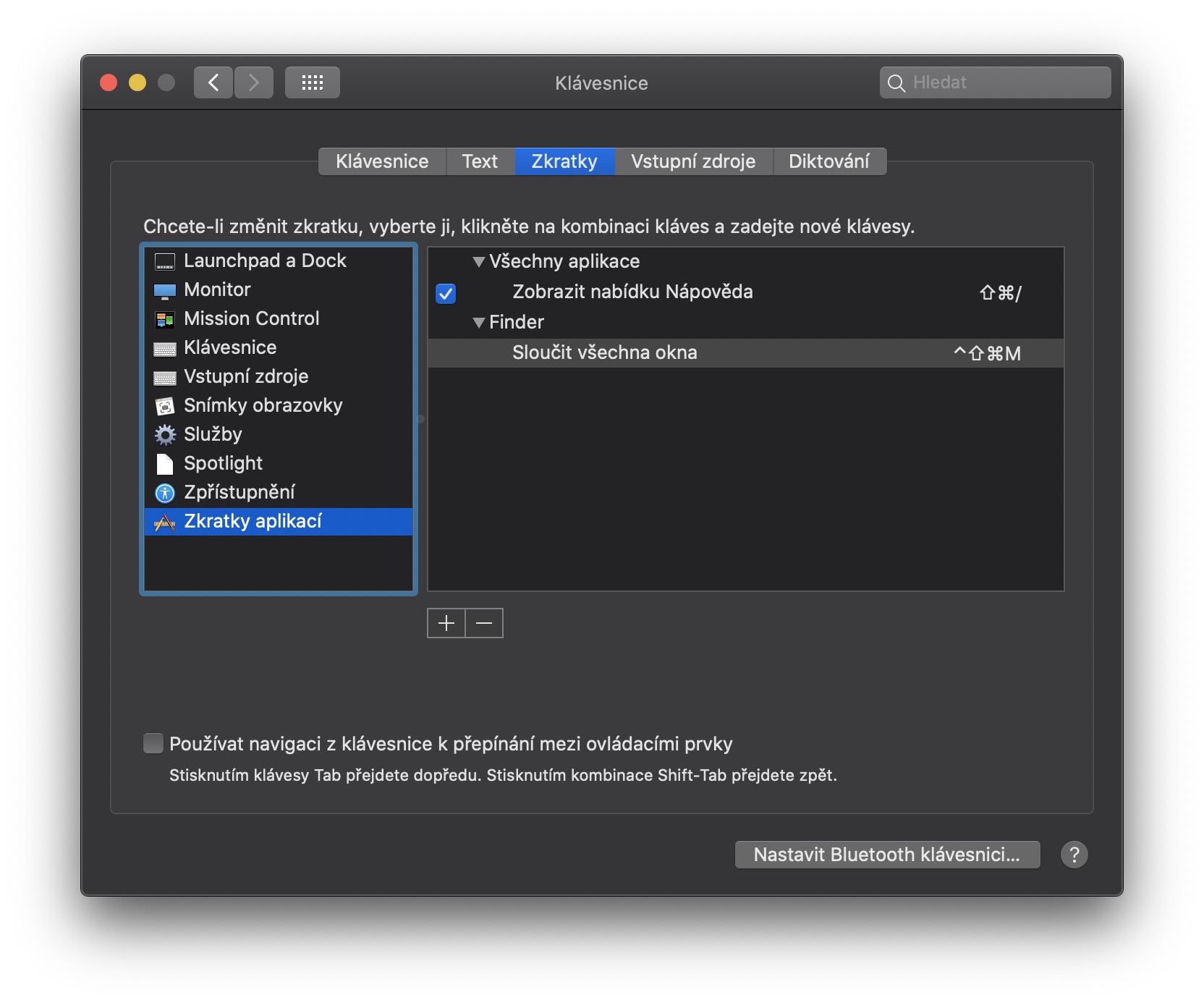Image resolution: width=1204 pixels, height=1003 pixels.
Task: Click the ^⇧⌘M key combination
Action: pyautogui.click(x=987, y=354)
